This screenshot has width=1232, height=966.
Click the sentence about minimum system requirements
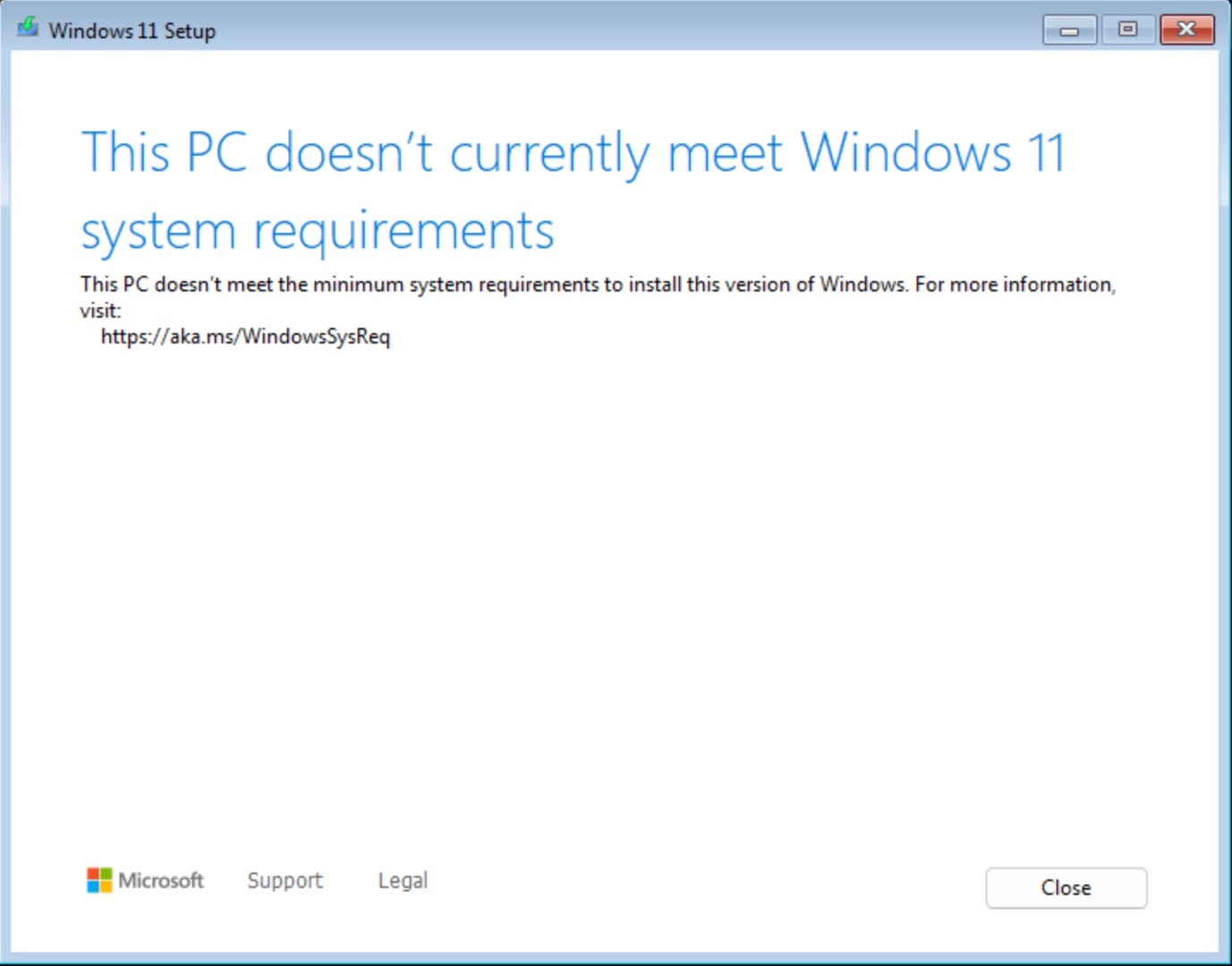(x=598, y=297)
